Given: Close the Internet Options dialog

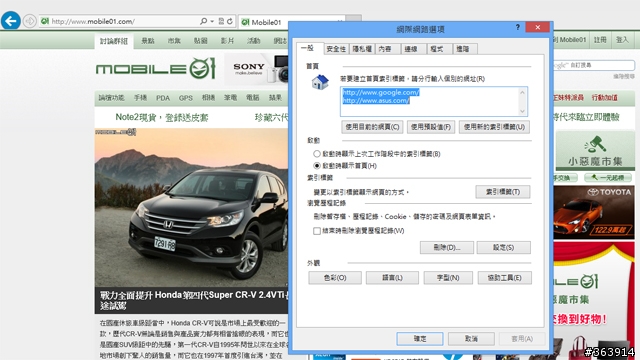Looking at the screenshot, I should click(x=538, y=27).
